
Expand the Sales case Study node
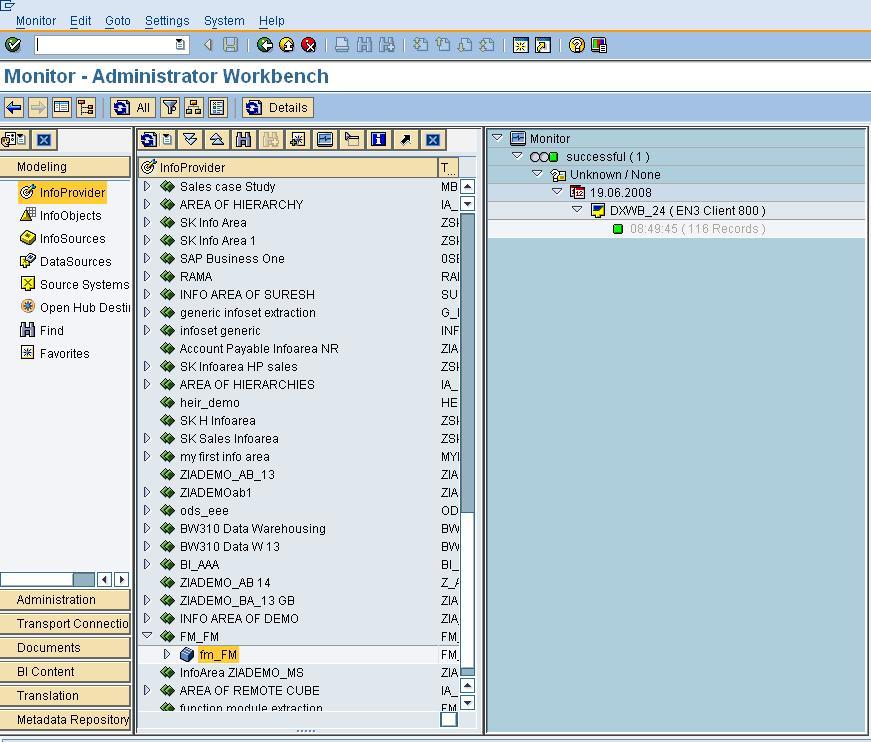click(147, 186)
